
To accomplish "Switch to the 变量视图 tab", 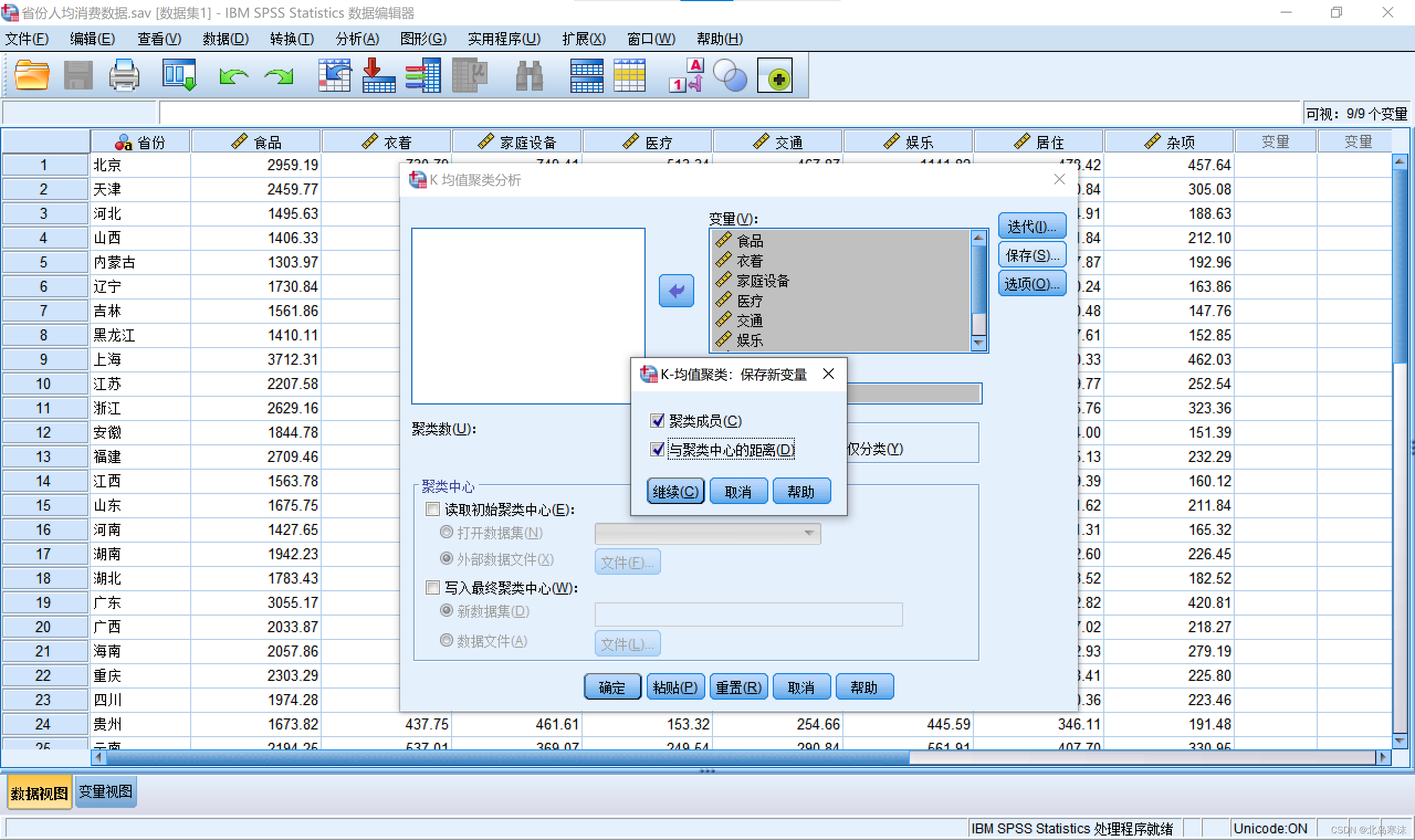I will [x=106, y=792].
